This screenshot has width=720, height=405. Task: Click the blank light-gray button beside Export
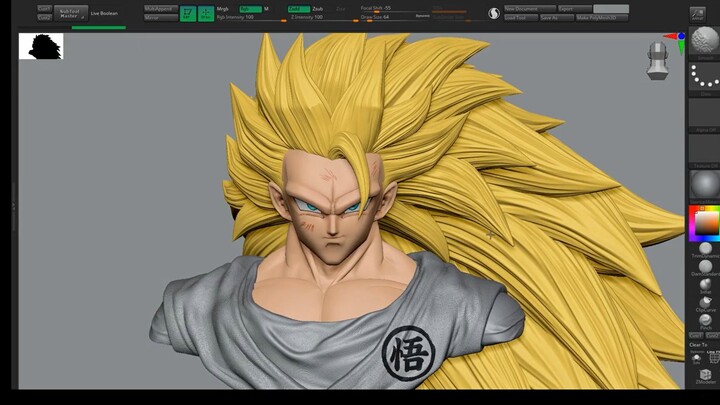[611, 9]
